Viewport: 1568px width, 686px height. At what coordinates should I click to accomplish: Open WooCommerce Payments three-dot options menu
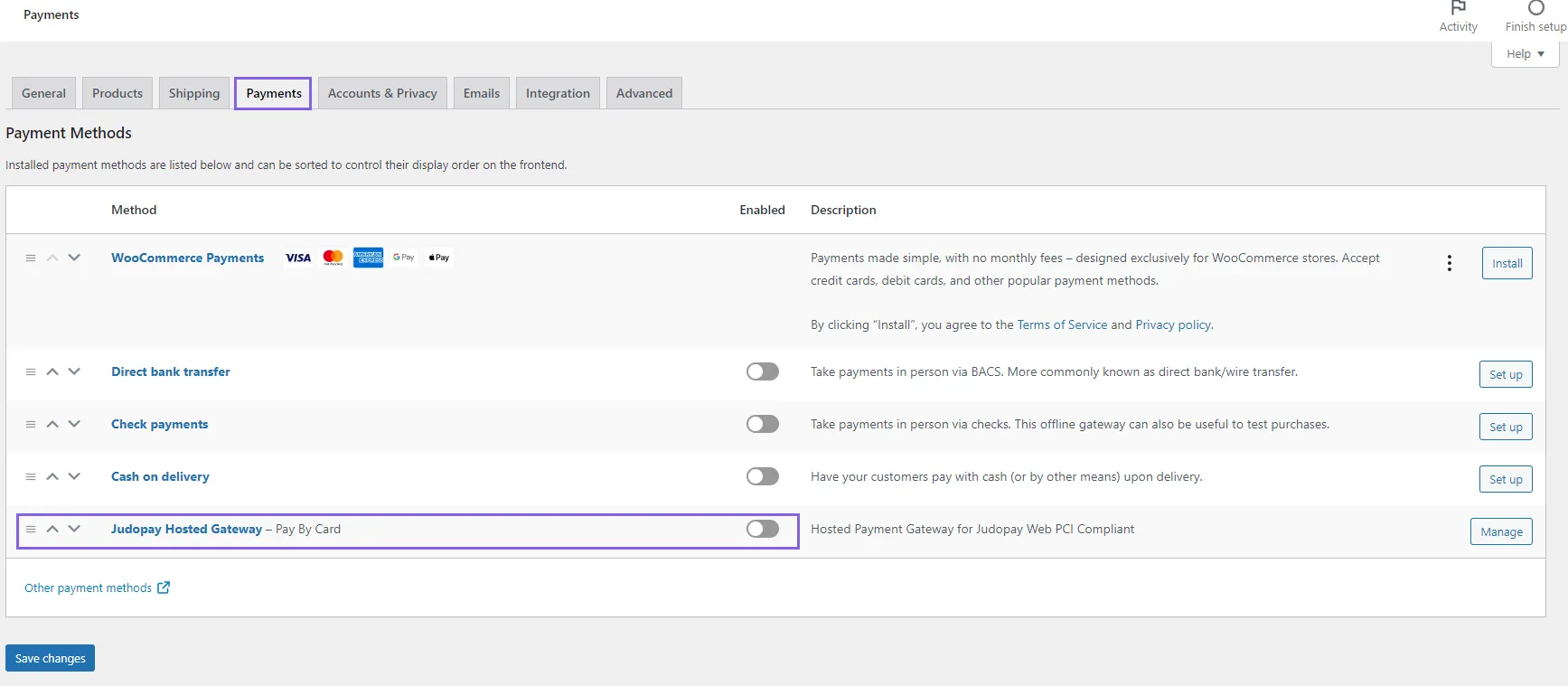coord(1450,263)
